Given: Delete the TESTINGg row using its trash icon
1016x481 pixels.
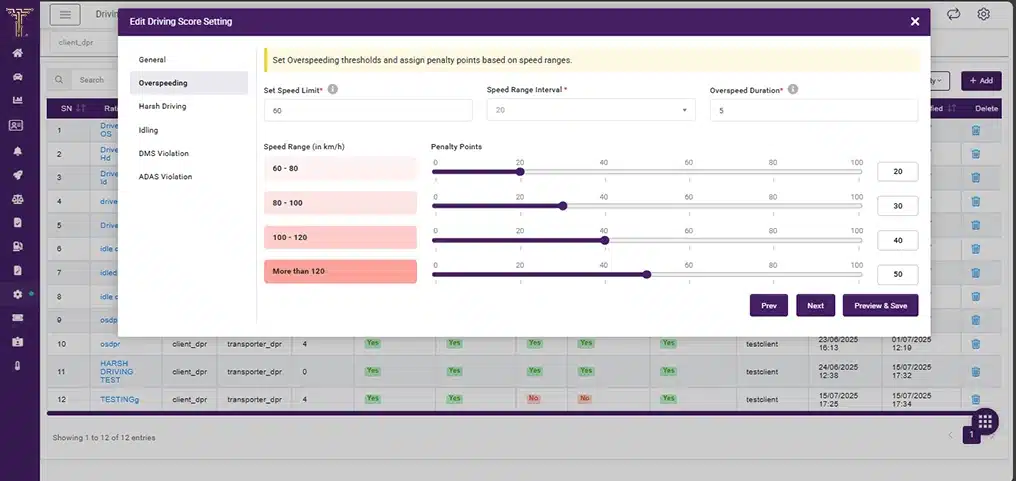Looking at the screenshot, I should pyautogui.click(x=976, y=399).
